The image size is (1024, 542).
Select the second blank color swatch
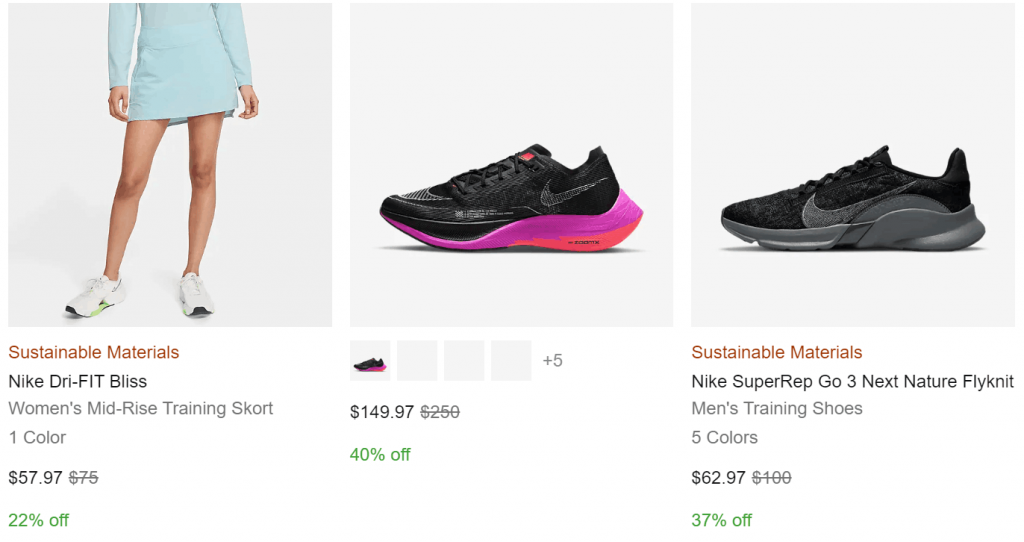417,361
